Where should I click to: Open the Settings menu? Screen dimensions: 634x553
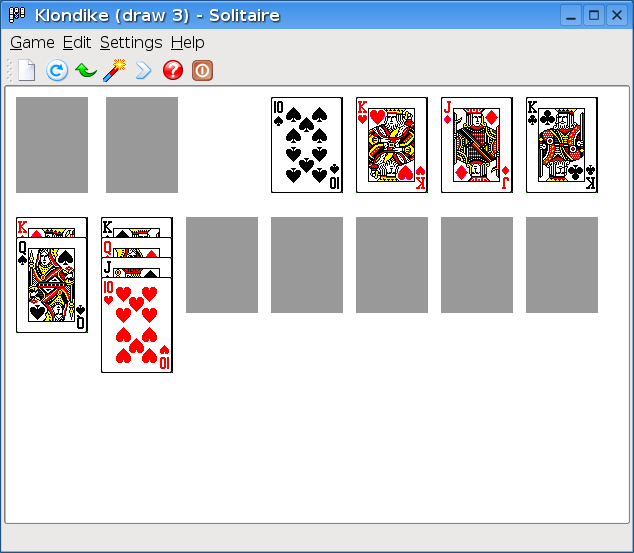(x=131, y=42)
